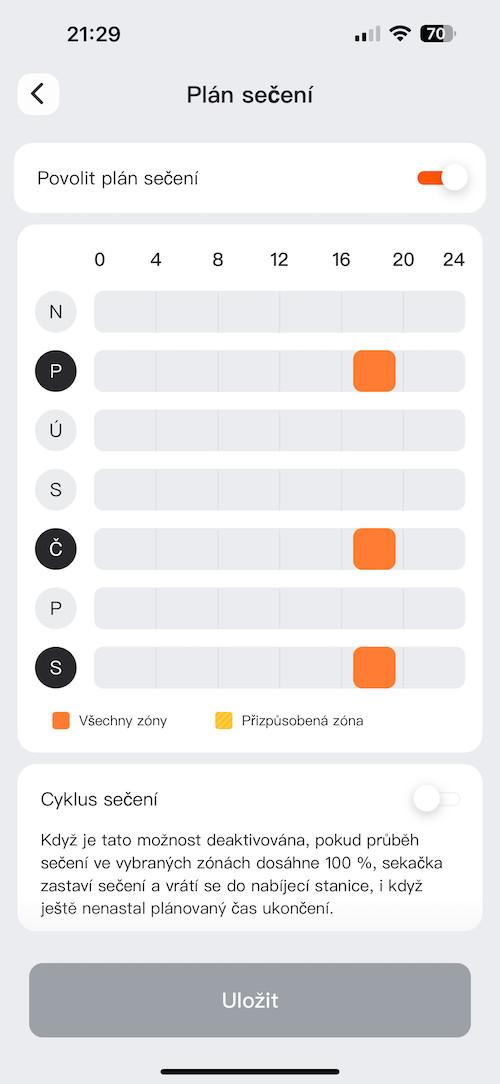Tap the empty Tuesday schedule timeline row

tap(279, 431)
